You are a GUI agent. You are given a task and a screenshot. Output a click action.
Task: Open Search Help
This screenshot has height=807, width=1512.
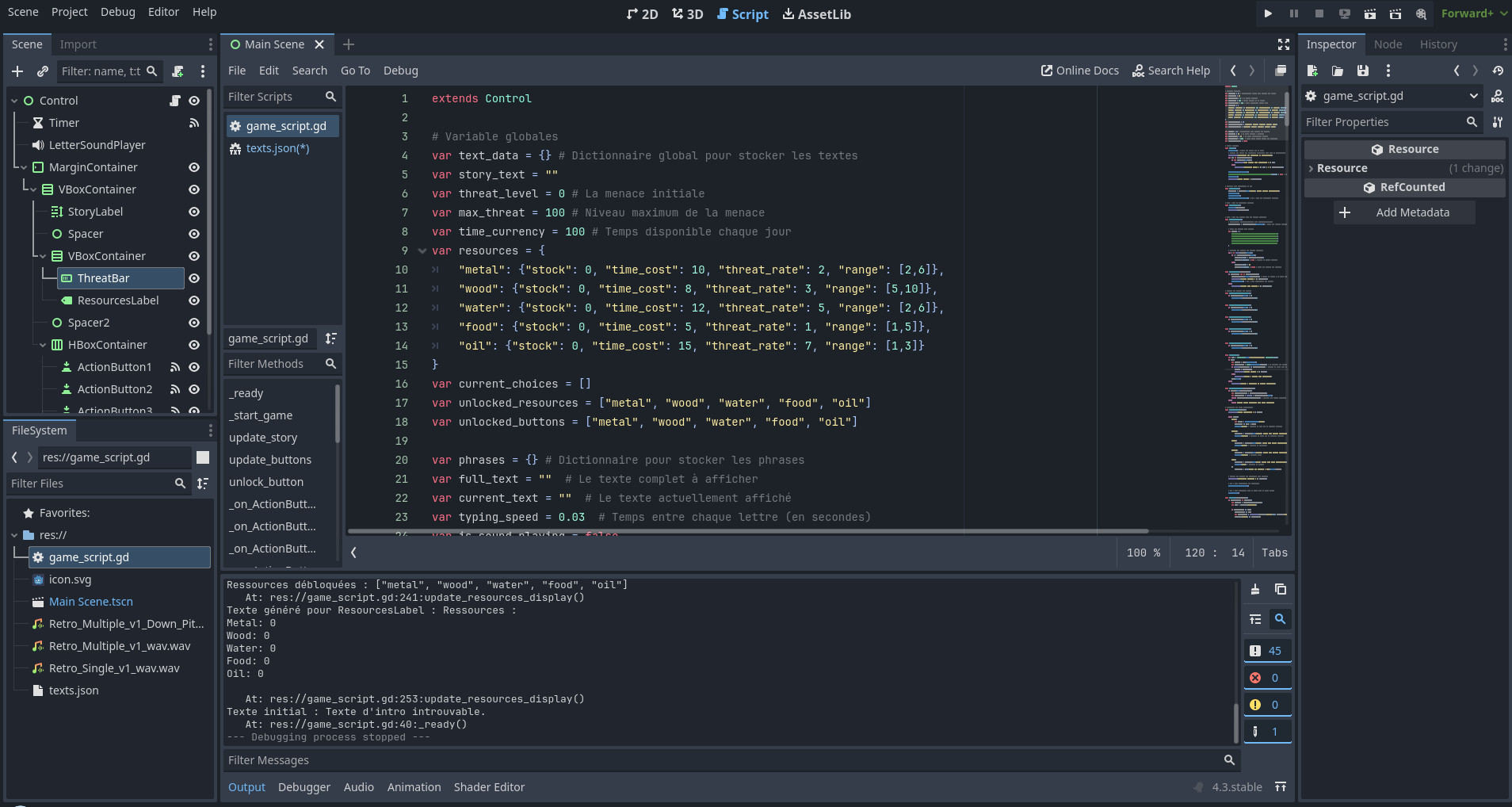pyautogui.click(x=1171, y=71)
